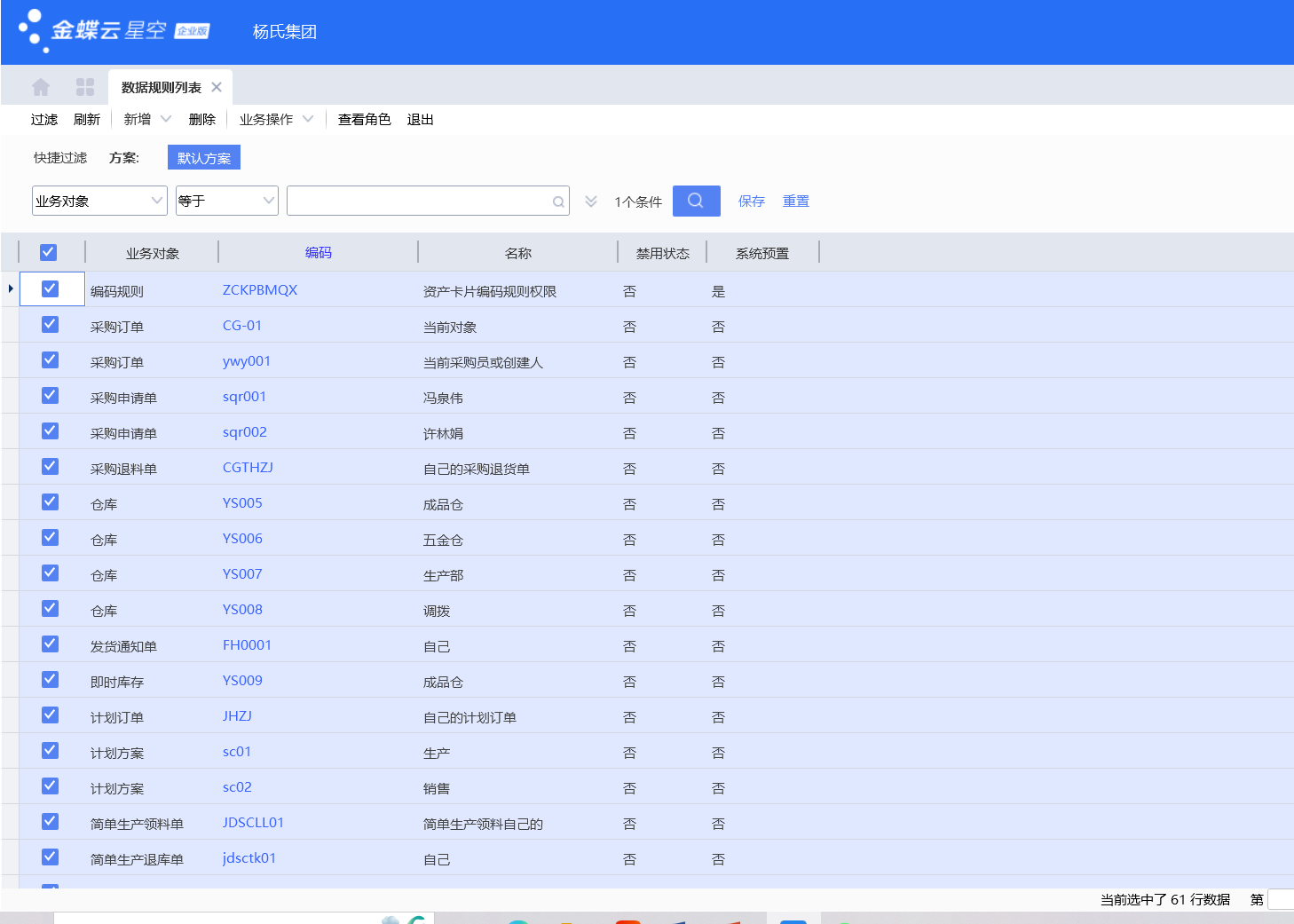Uncheck the CGTHZJ row checkbox
The height and width of the screenshot is (924, 1294).
(51, 466)
